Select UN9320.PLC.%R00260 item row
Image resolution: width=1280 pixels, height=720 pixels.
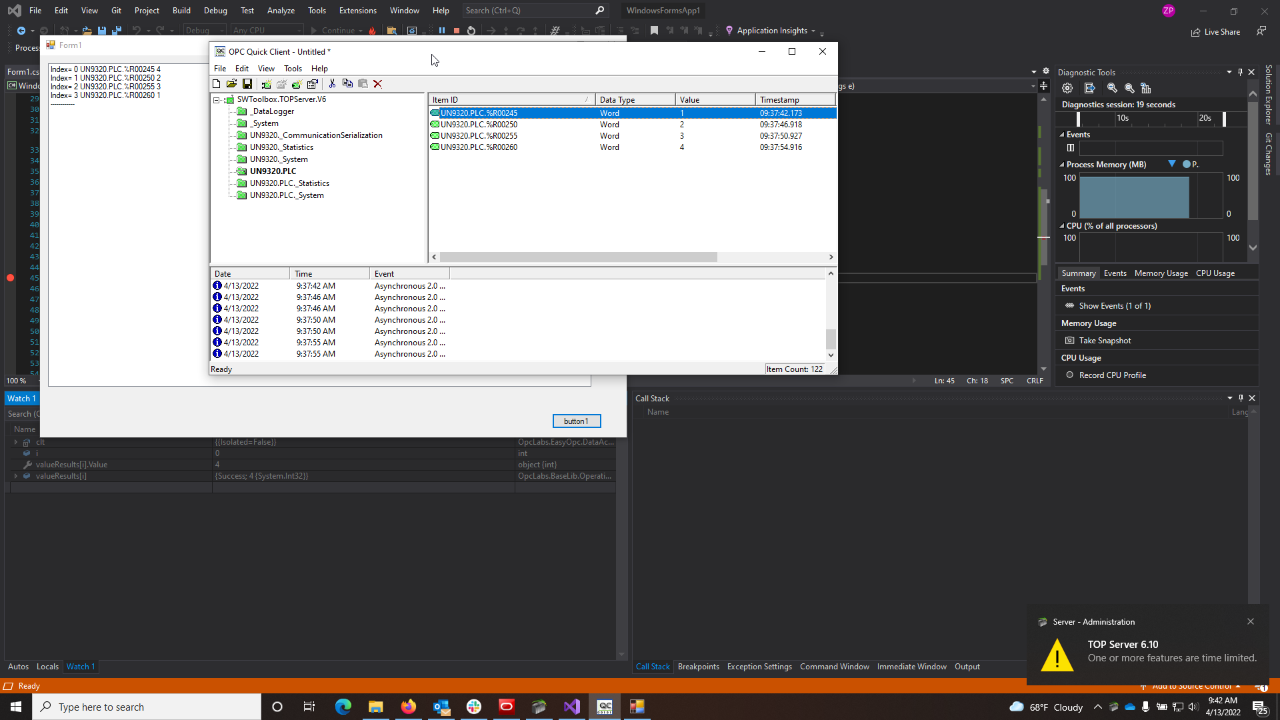632,147
